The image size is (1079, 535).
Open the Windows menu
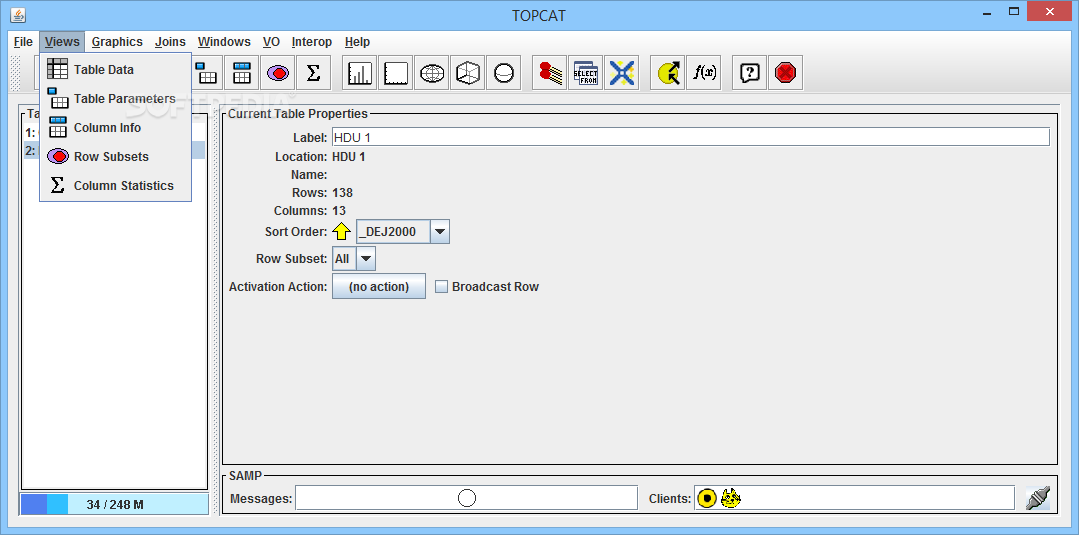(x=224, y=42)
